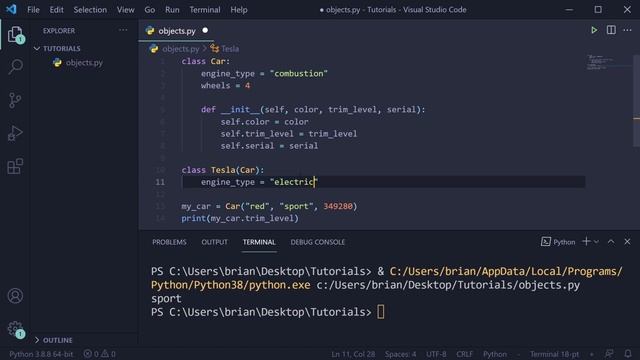Open the Accounts menu icon
Image resolution: width=640 pixels, height=360 pixels.
point(15,296)
